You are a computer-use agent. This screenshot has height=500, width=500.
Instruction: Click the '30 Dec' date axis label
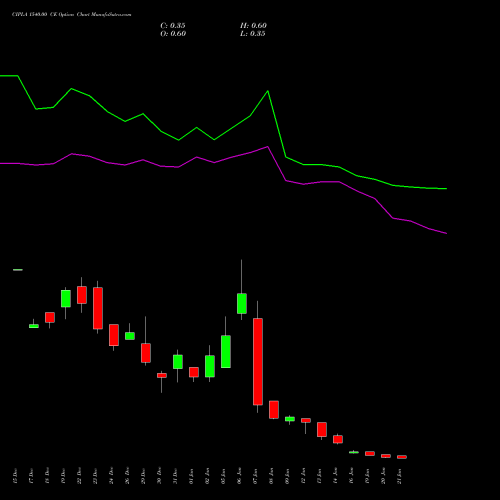pos(159,476)
